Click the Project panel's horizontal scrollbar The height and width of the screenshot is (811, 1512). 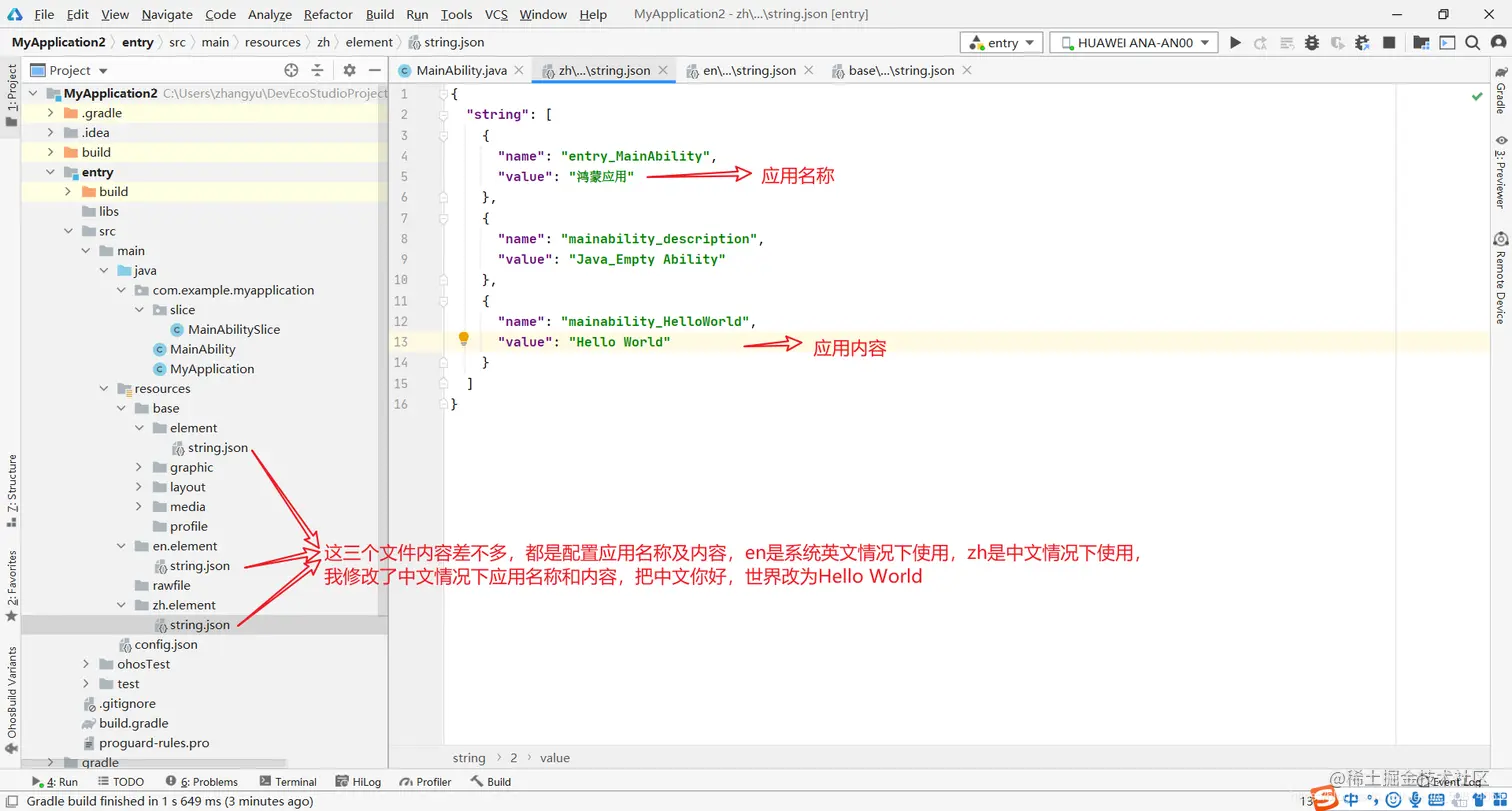point(153,763)
